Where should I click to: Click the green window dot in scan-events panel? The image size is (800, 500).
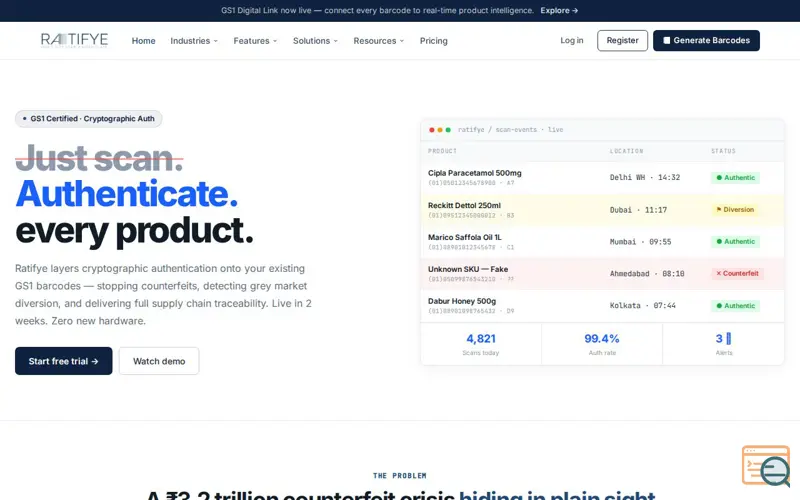(x=448, y=130)
